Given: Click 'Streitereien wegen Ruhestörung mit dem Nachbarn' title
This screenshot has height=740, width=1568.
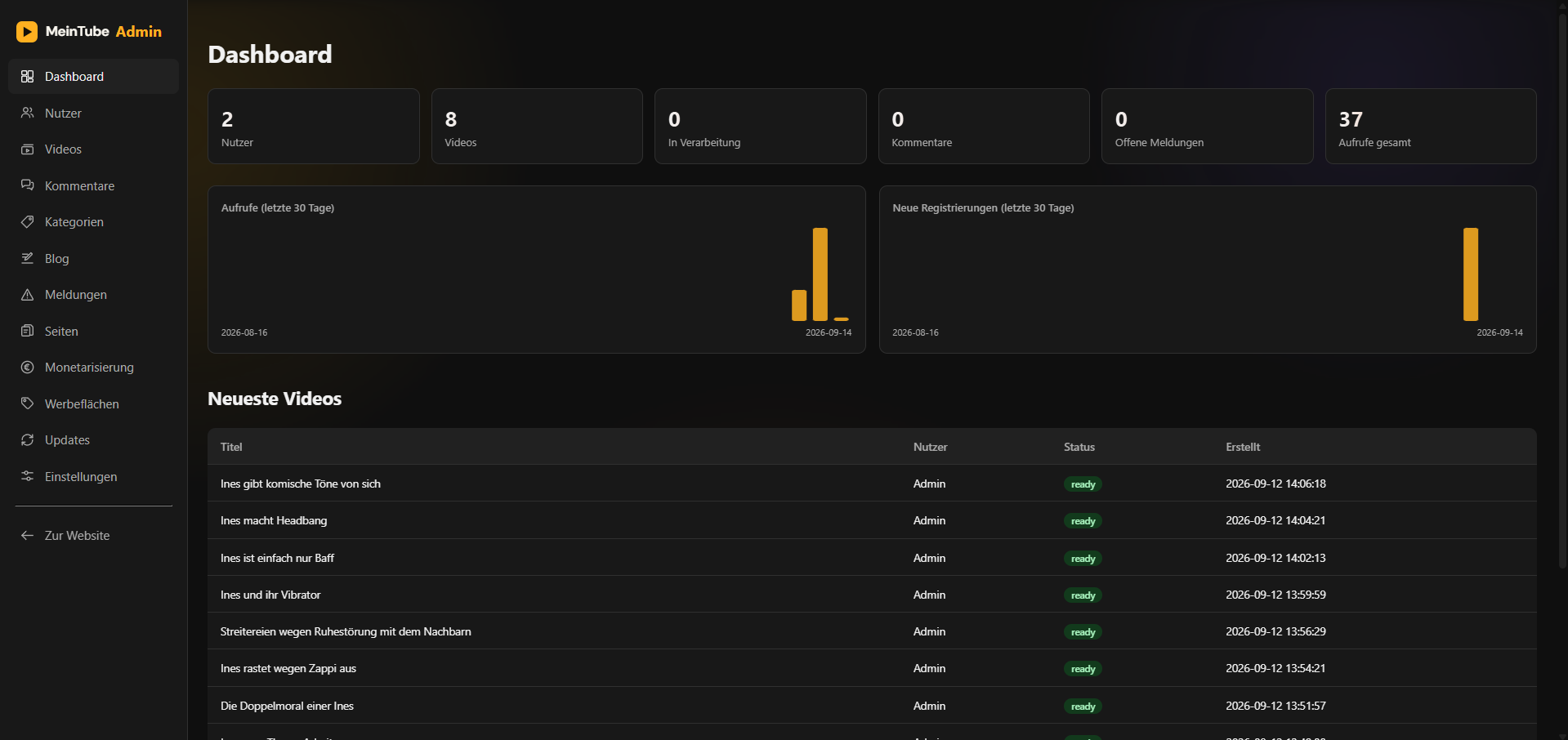Looking at the screenshot, I should click(346, 631).
